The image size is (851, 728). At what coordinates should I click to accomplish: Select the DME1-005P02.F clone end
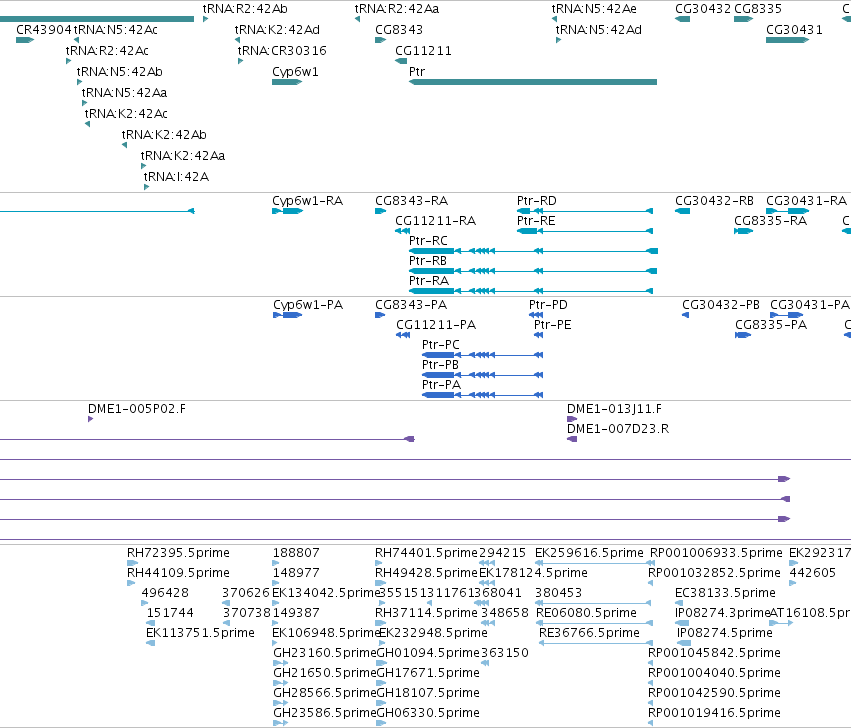(x=91, y=419)
